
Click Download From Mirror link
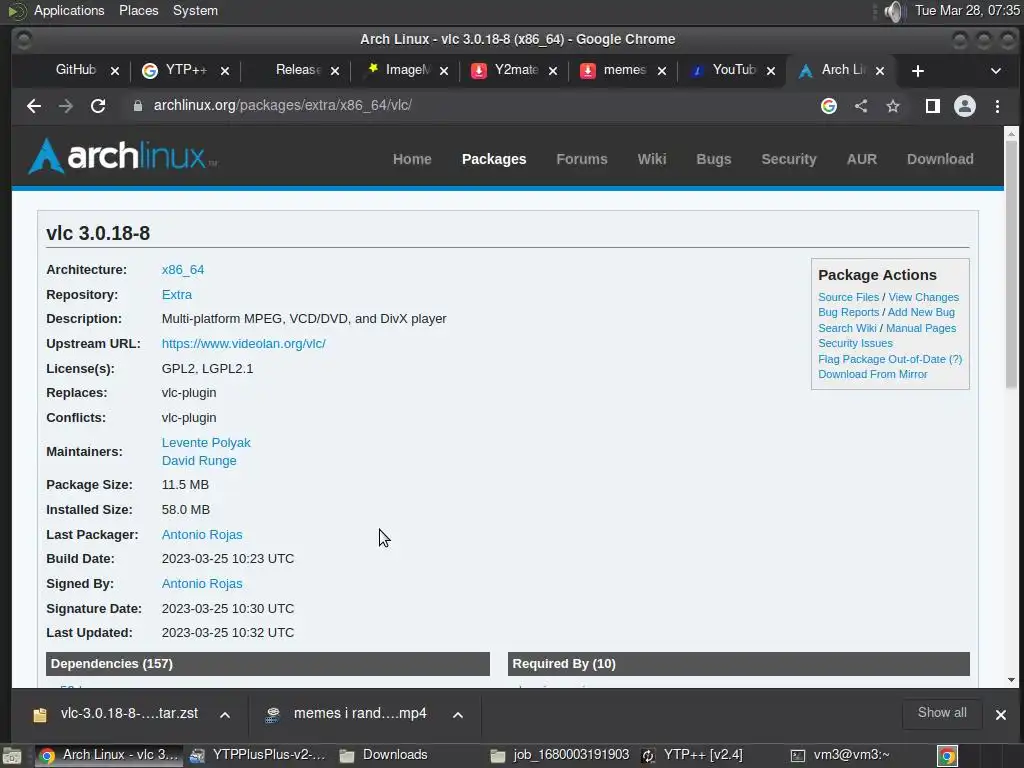[872, 374]
